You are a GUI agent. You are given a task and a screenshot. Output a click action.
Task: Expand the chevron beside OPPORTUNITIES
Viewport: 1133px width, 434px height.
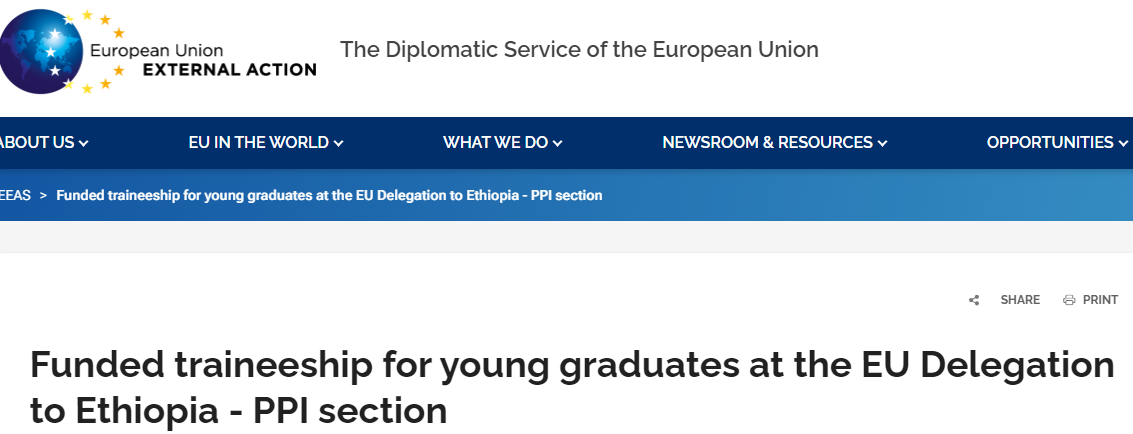[x=1123, y=144]
